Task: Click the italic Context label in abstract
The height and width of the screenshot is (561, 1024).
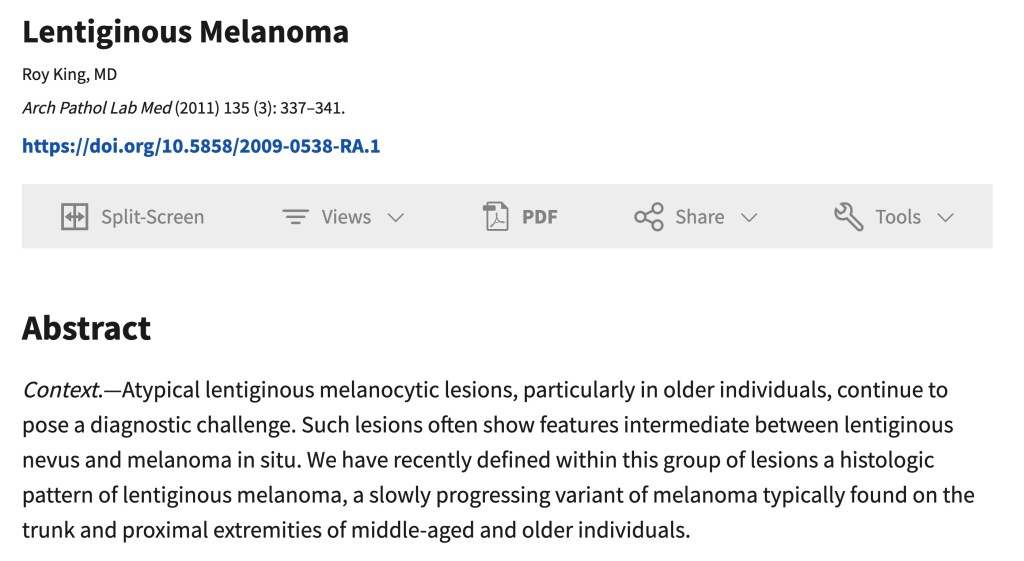Action: click(62, 389)
